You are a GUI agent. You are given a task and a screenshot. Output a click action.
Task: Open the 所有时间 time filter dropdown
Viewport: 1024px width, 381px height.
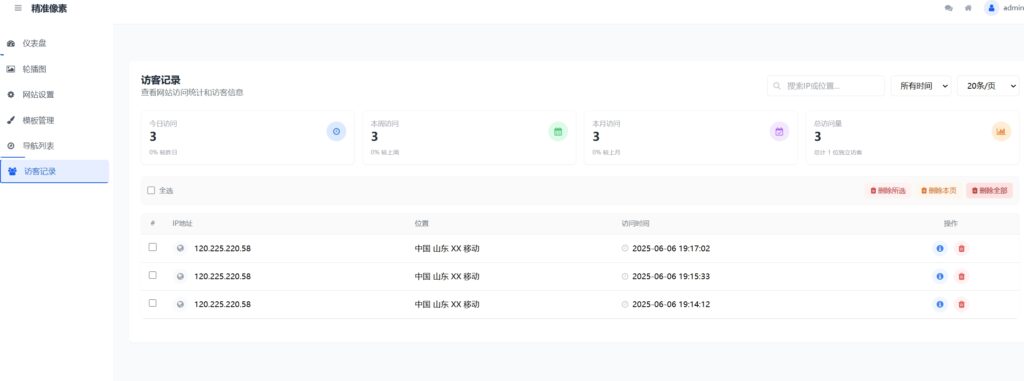click(x=921, y=86)
